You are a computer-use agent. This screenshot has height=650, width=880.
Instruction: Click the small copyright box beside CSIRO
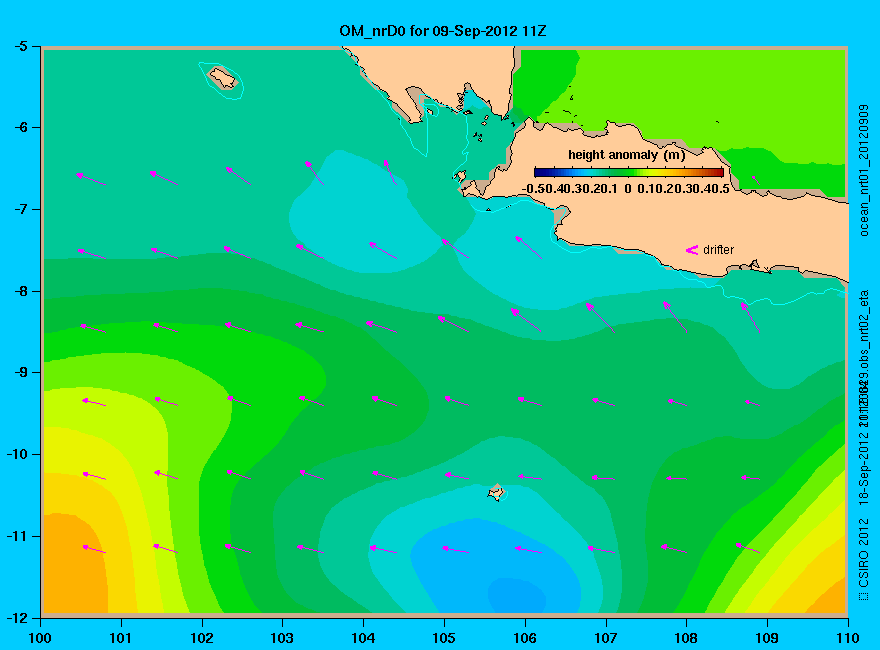click(864, 596)
